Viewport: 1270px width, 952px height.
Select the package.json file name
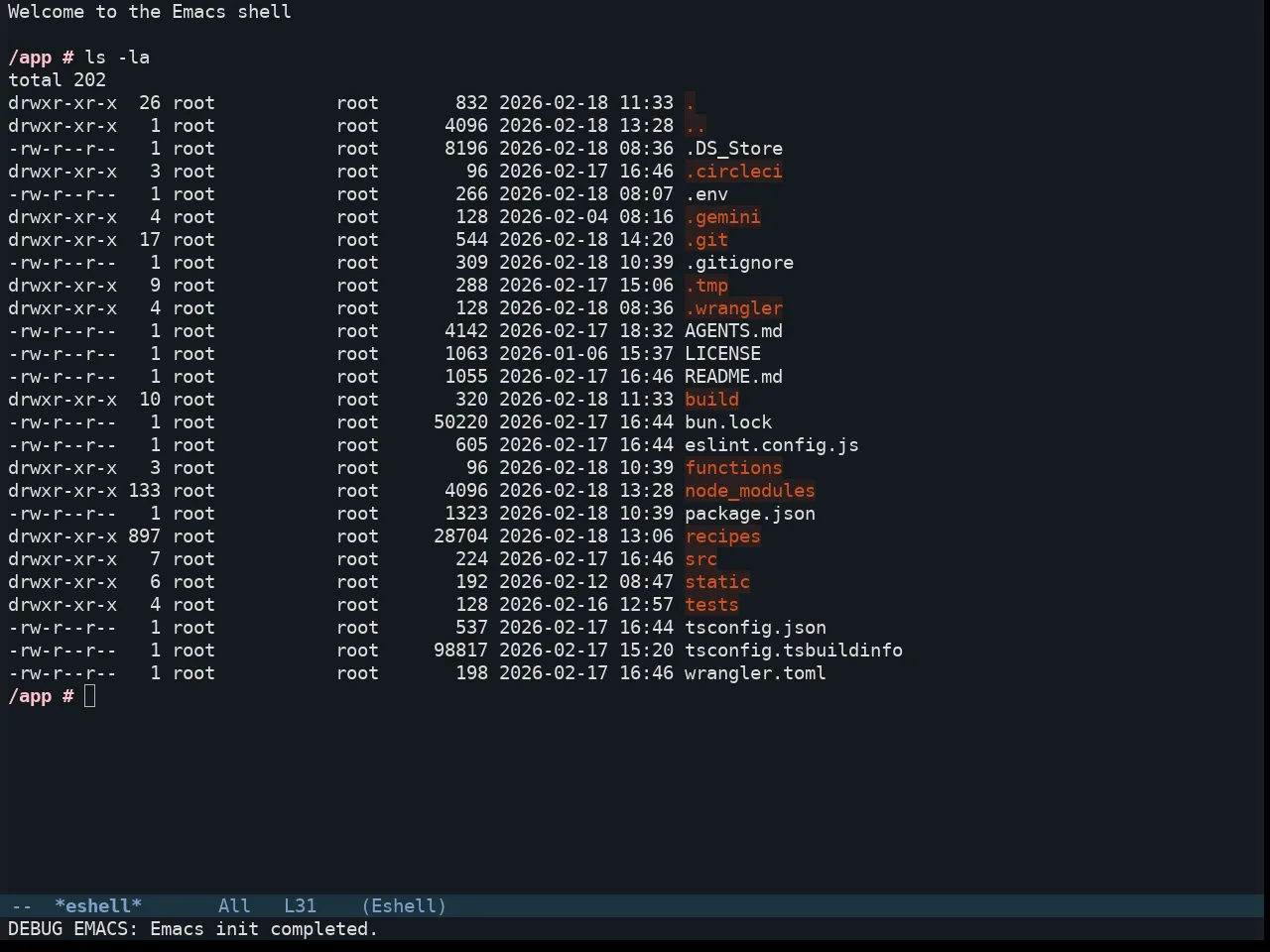(x=750, y=514)
